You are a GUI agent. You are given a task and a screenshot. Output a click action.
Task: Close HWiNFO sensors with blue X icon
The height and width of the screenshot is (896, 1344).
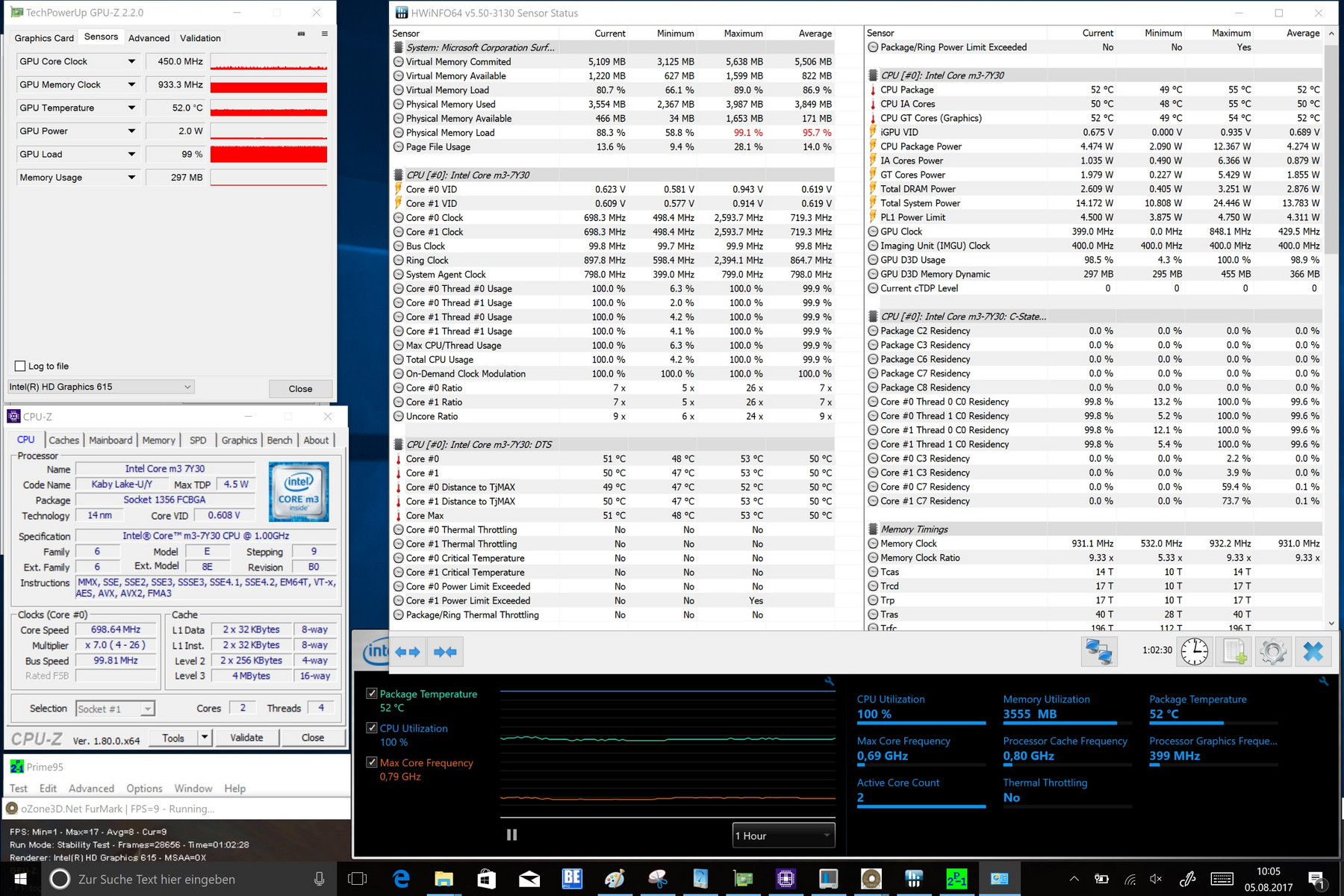pos(1313,651)
